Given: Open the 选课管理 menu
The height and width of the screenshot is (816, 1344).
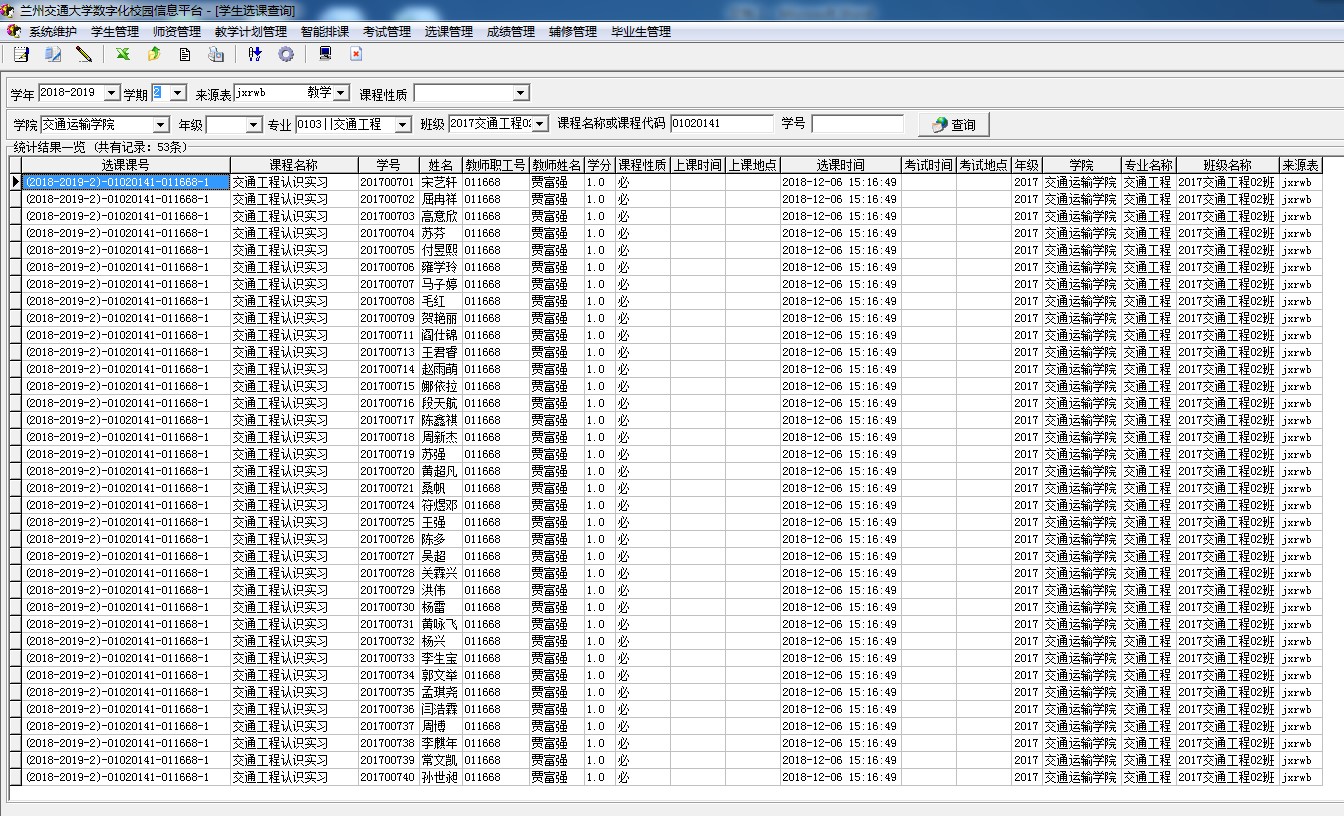Looking at the screenshot, I should coord(448,32).
